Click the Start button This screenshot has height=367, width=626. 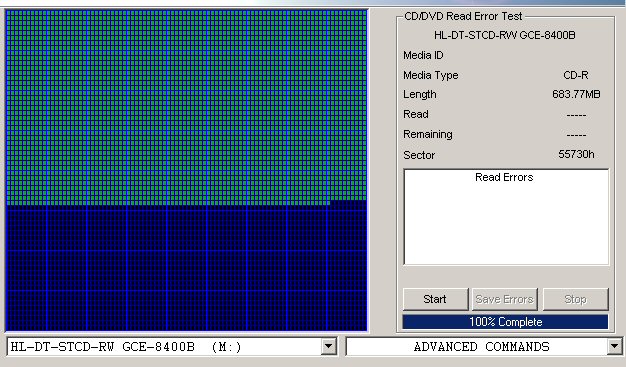435,299
